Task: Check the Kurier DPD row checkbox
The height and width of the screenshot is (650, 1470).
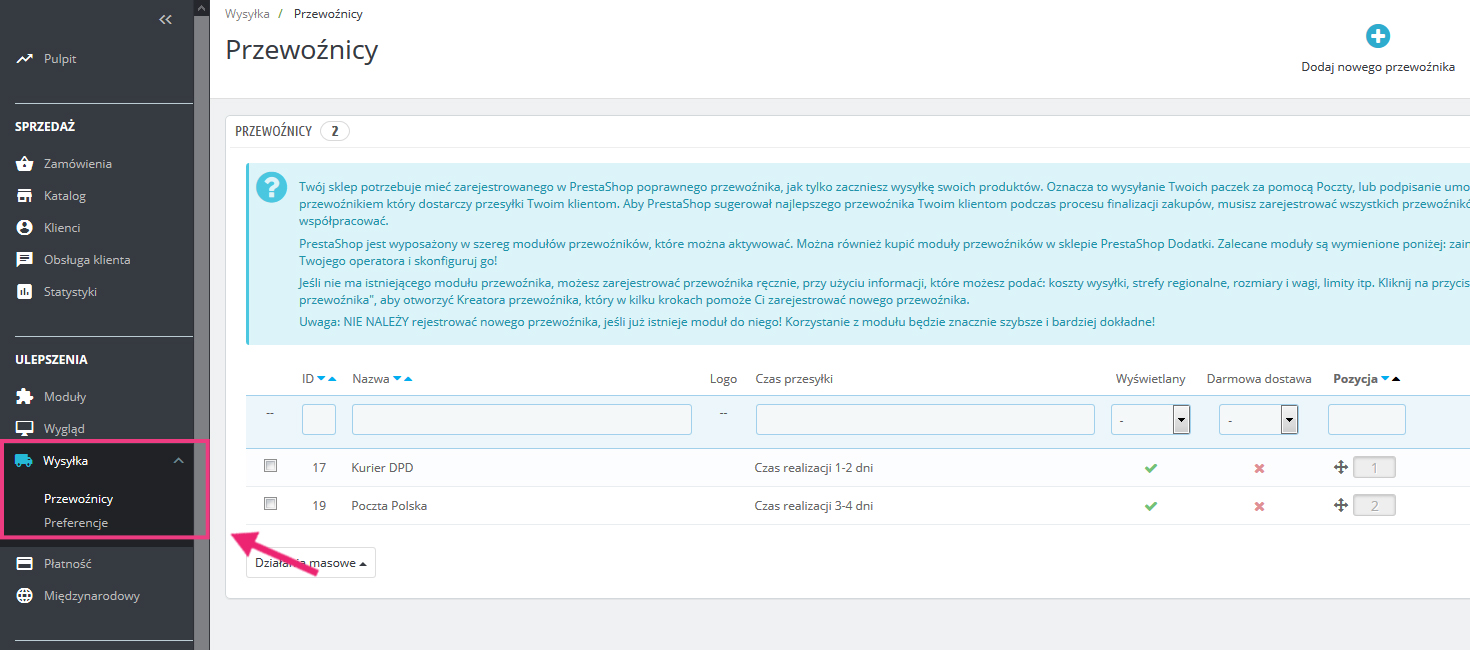Action: click(x=270, y=466)
